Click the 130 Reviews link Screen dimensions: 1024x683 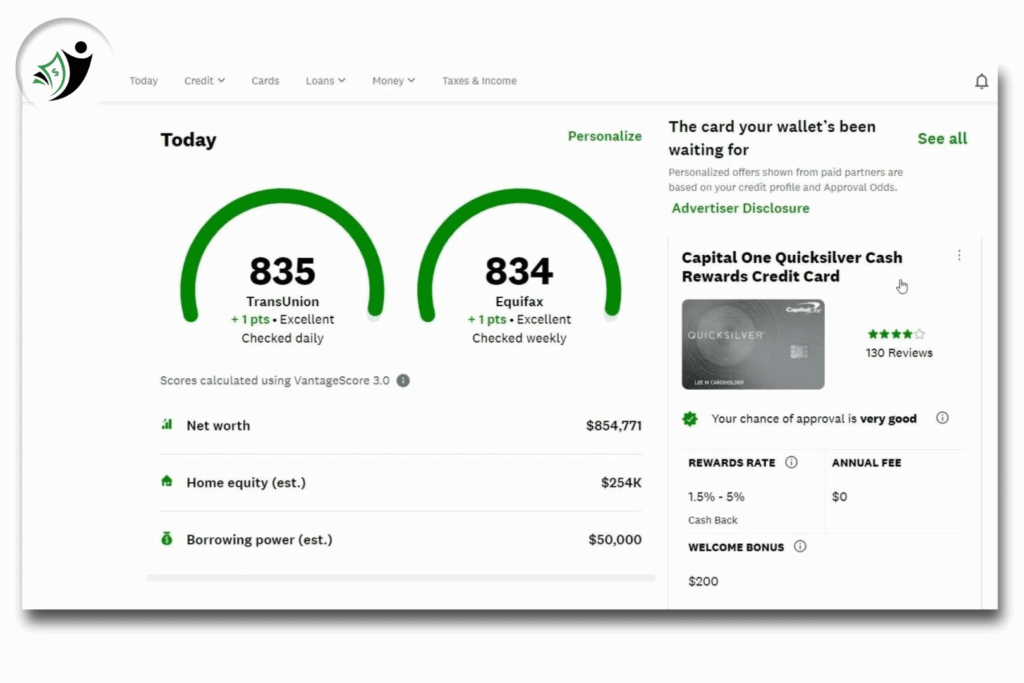(x=899, y=353)
